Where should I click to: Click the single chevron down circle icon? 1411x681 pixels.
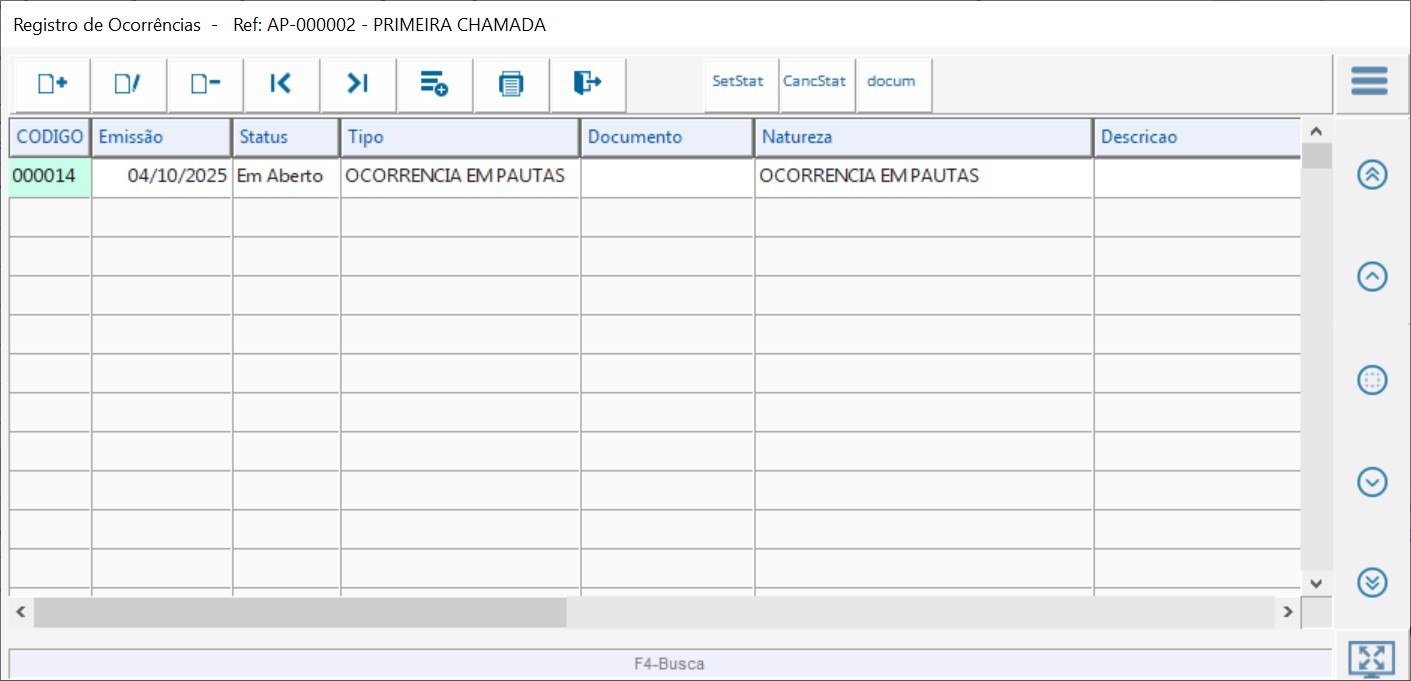pos(1372,482)
